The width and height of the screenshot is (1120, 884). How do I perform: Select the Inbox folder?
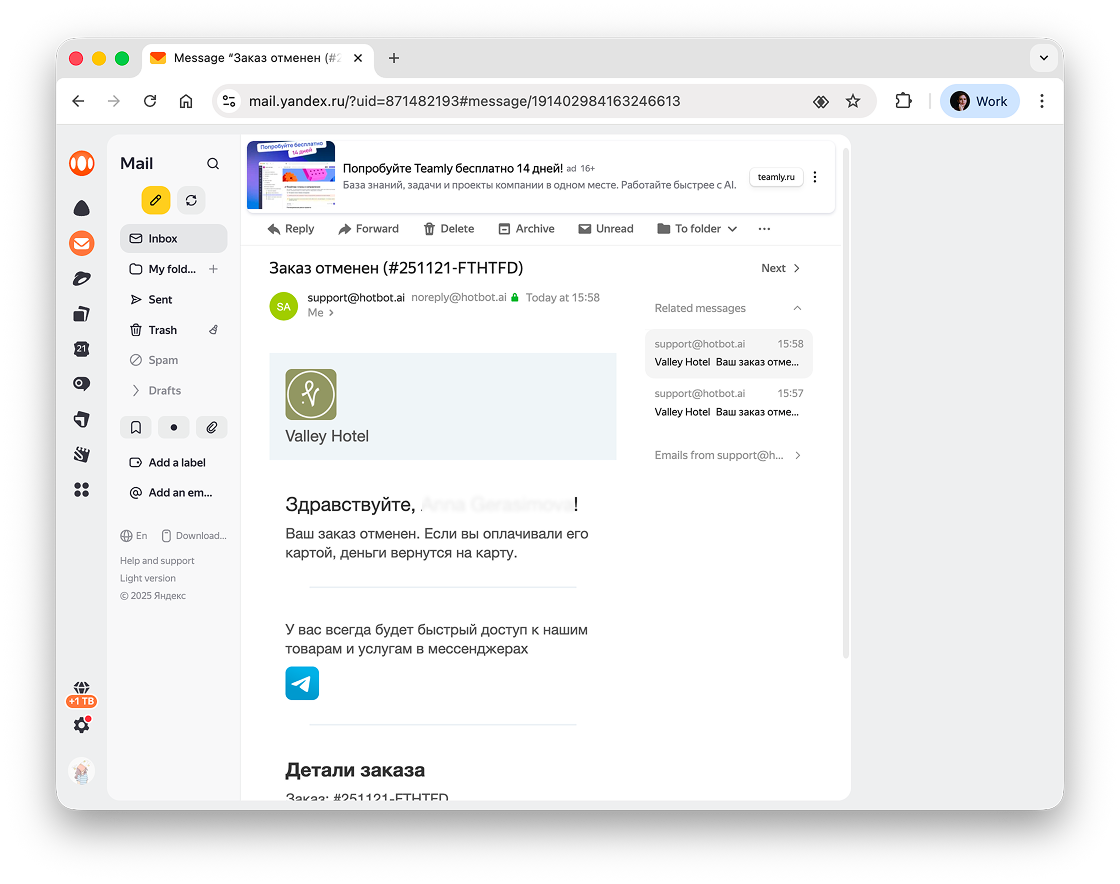coord(174,238)
